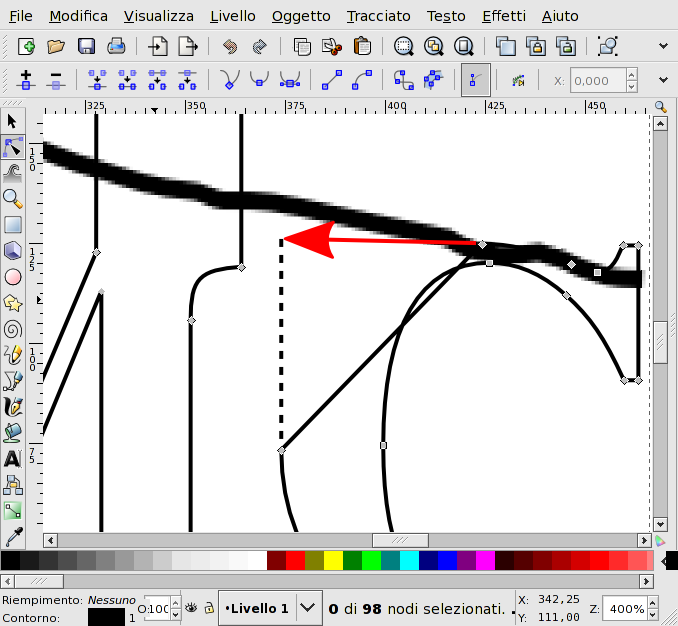Choose the Bezier Pen tool
The image size is (678, 626).
click(x=13, y=381)
